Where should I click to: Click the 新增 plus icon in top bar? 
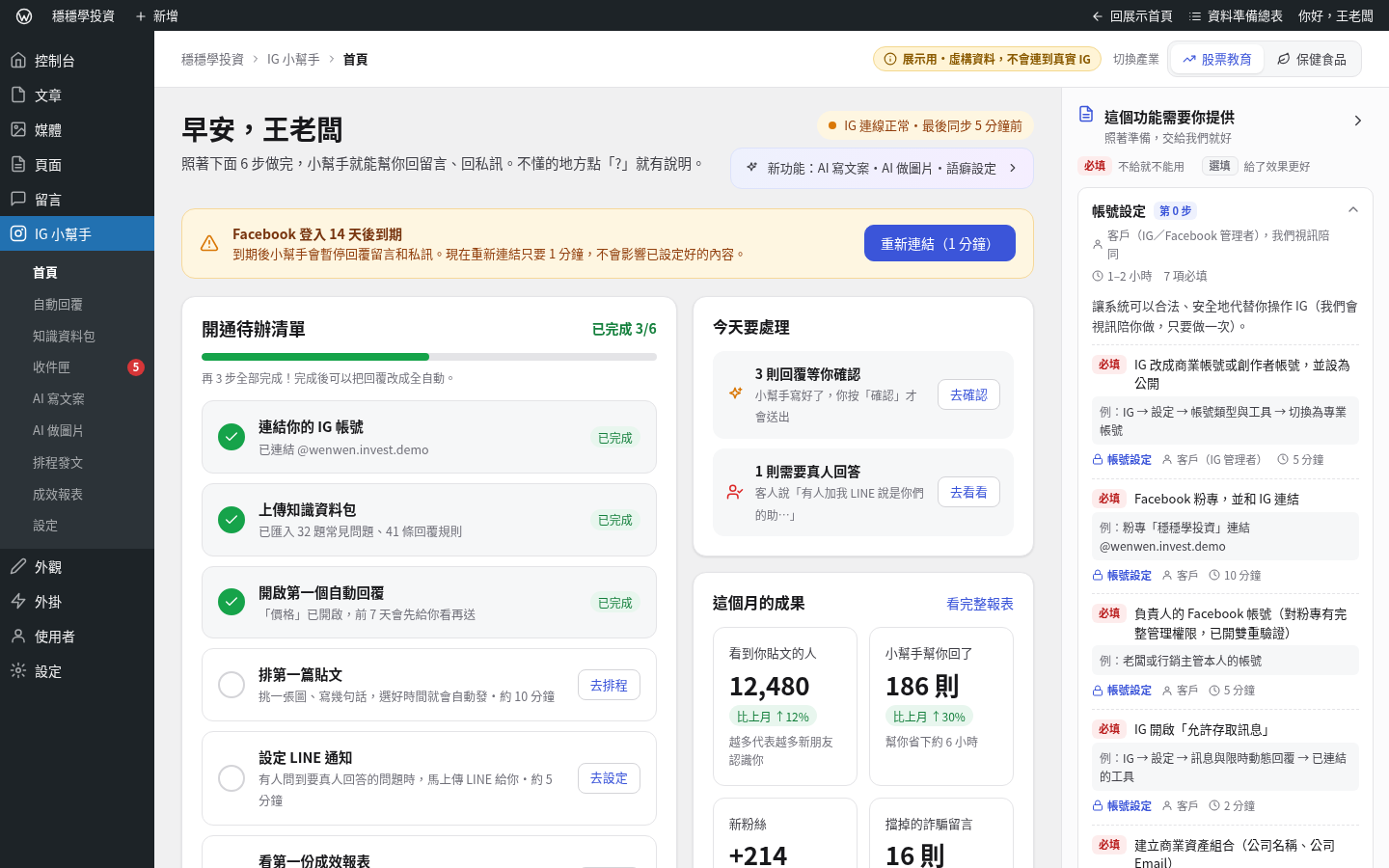coord(141,16)
